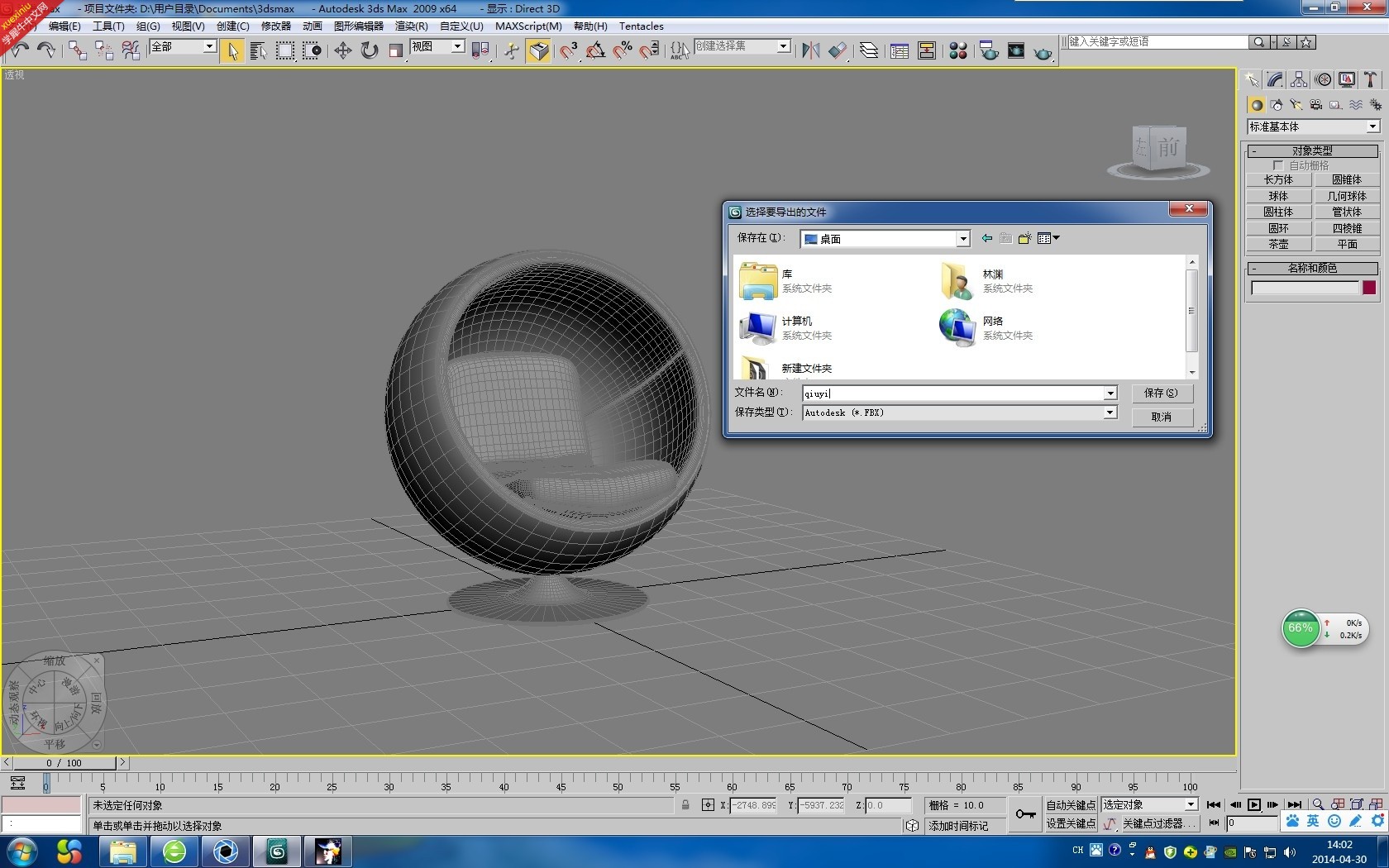This screenshot has width=1389, height=868.
Task: Open the 标准基本体 category dropdown
Action: click(x=1372, y=126)
